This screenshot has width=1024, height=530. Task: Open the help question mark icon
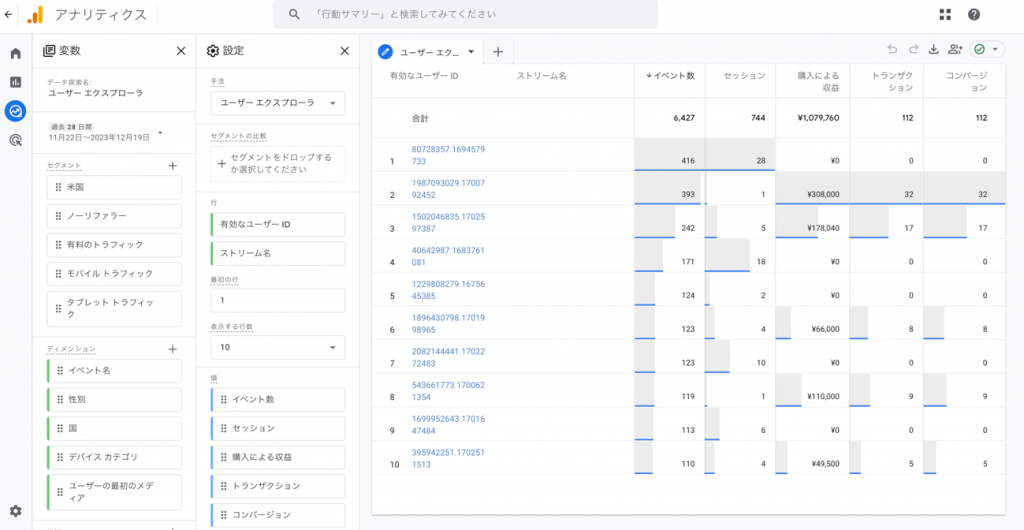point(973,14)
